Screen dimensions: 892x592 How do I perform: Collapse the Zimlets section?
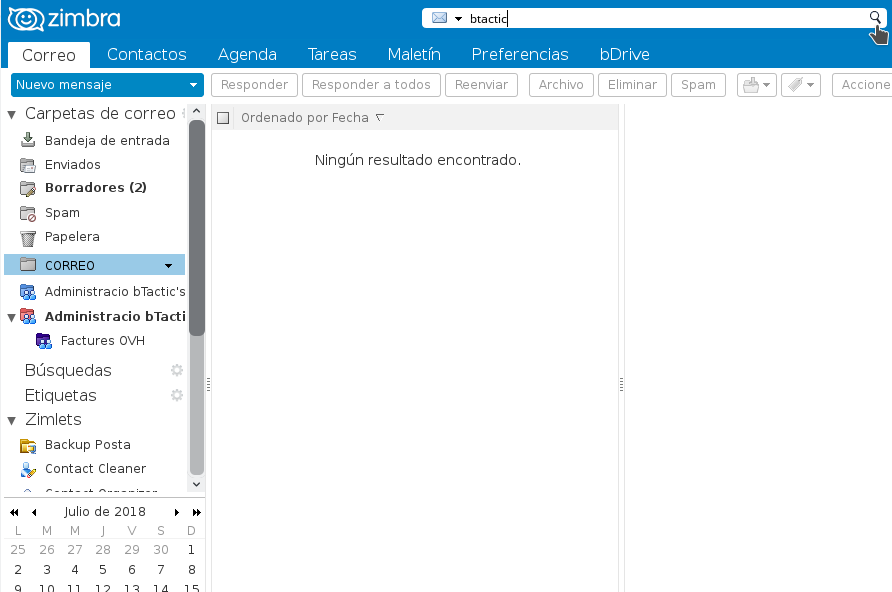11,421
